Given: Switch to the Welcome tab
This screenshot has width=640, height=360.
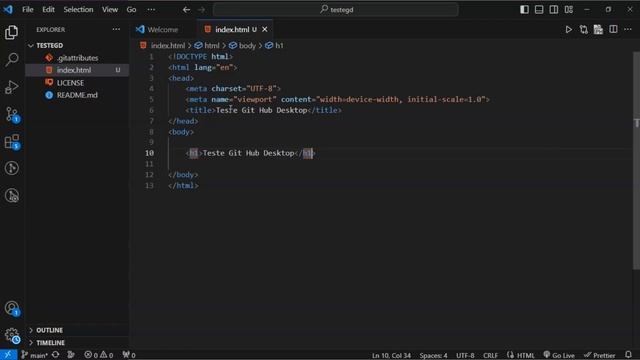Looking at the screenshot, I should pos(162,29).
